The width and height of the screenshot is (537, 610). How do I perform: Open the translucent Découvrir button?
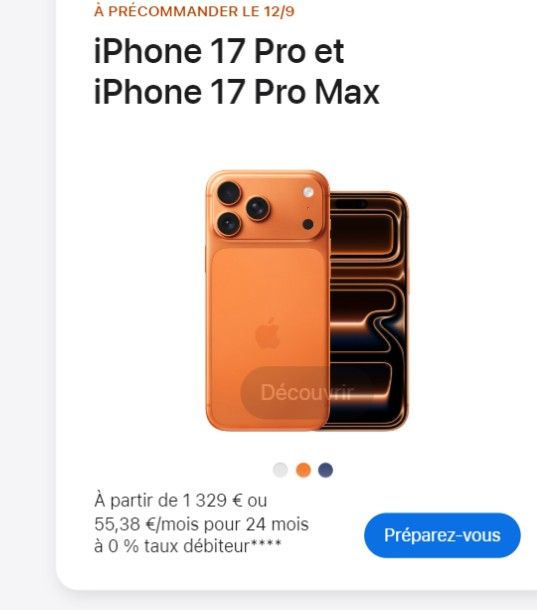tap(306, 392)
